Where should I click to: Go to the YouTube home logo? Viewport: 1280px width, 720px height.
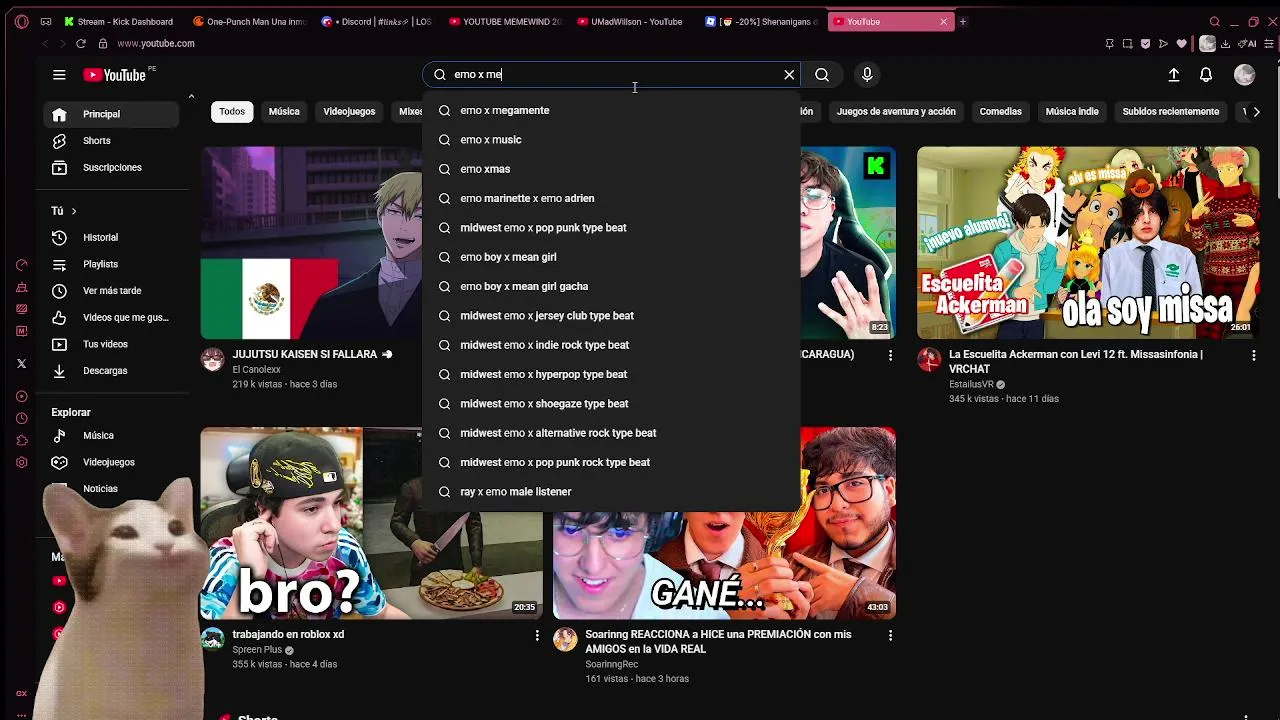coord(114,75)
